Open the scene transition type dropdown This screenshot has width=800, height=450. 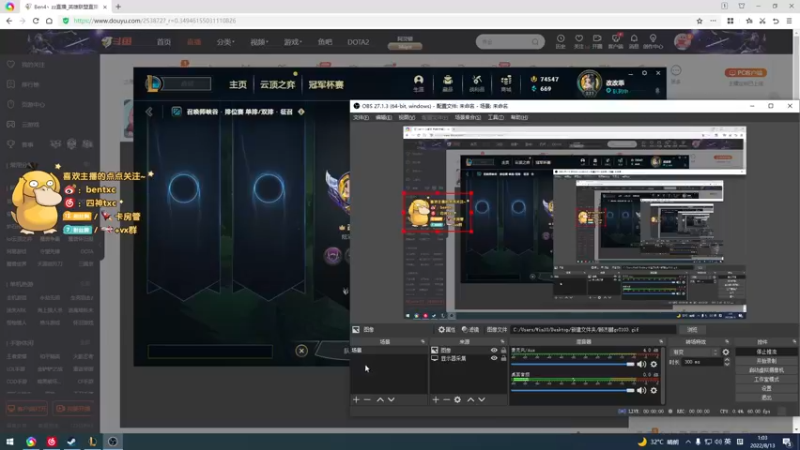695,352
